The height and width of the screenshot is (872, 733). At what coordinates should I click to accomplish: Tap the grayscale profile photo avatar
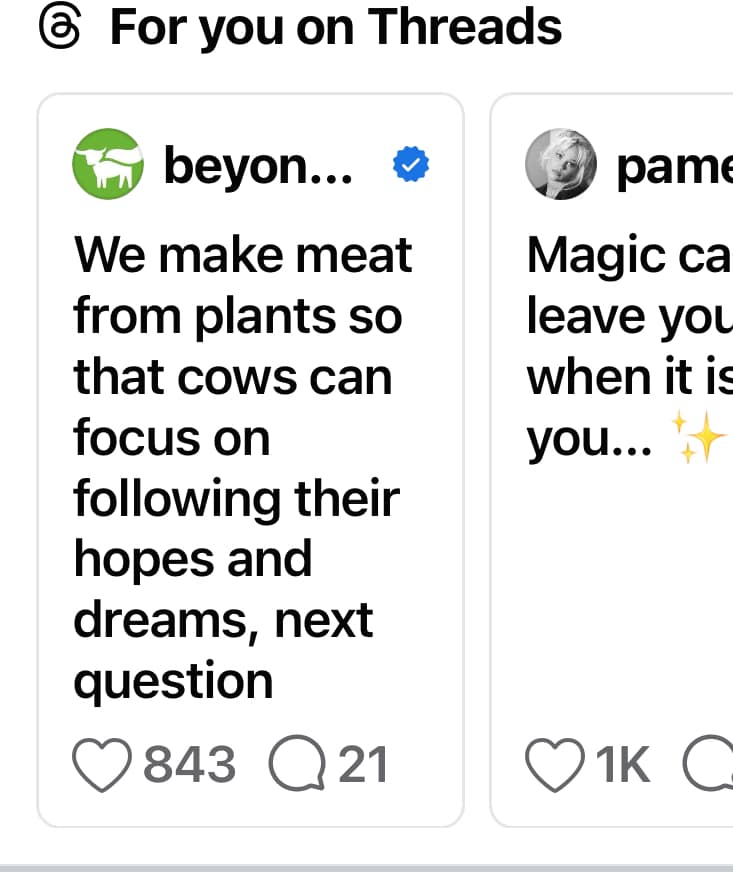click(561, 165)
